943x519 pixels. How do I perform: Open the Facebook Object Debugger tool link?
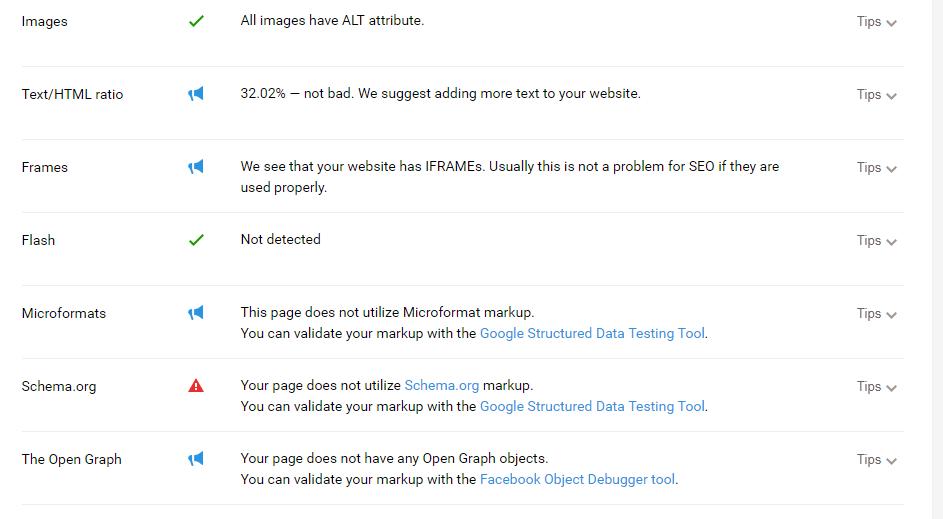(577, 479)
